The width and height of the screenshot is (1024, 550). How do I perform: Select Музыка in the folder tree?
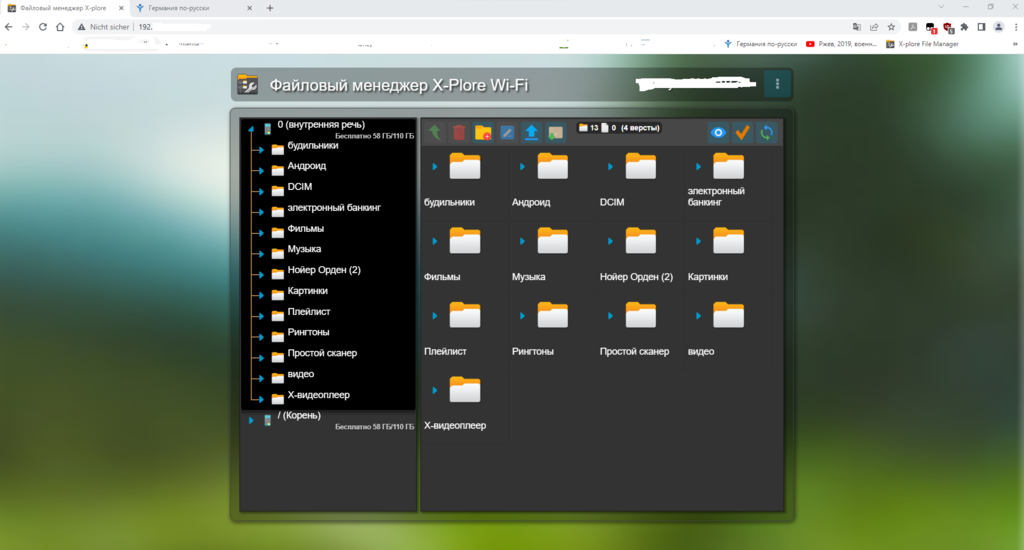[304, 249]
